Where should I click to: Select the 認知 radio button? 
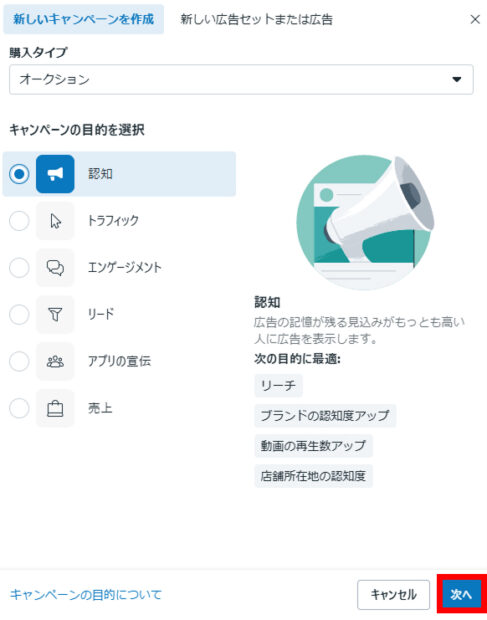click(19, 174)
